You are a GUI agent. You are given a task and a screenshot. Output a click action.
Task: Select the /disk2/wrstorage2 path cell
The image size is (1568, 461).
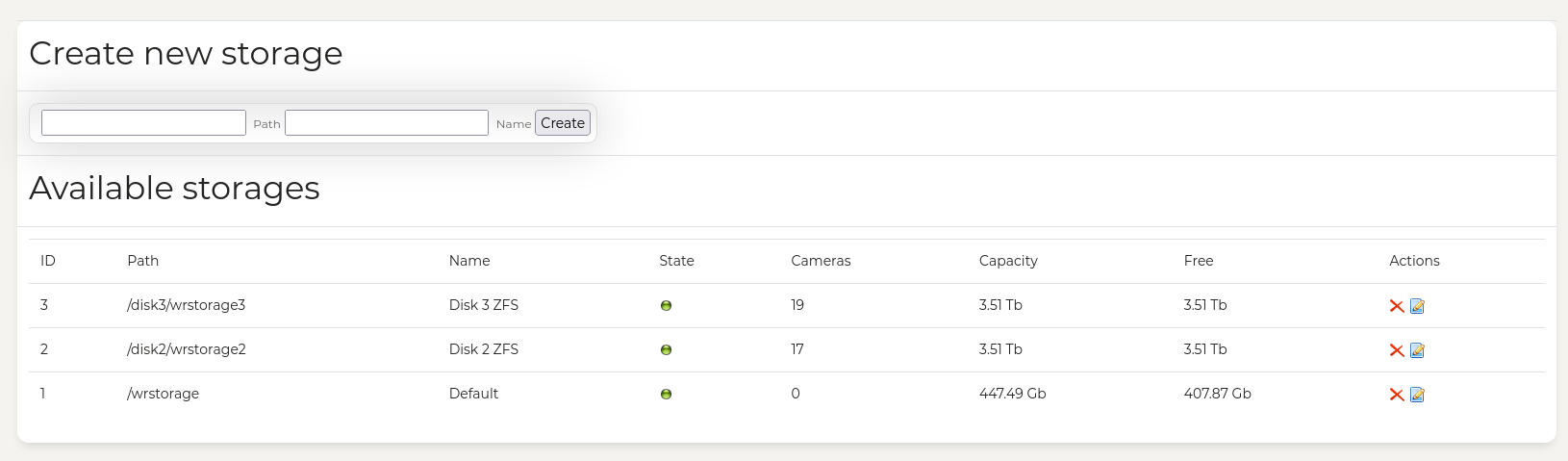click(187, 349)
